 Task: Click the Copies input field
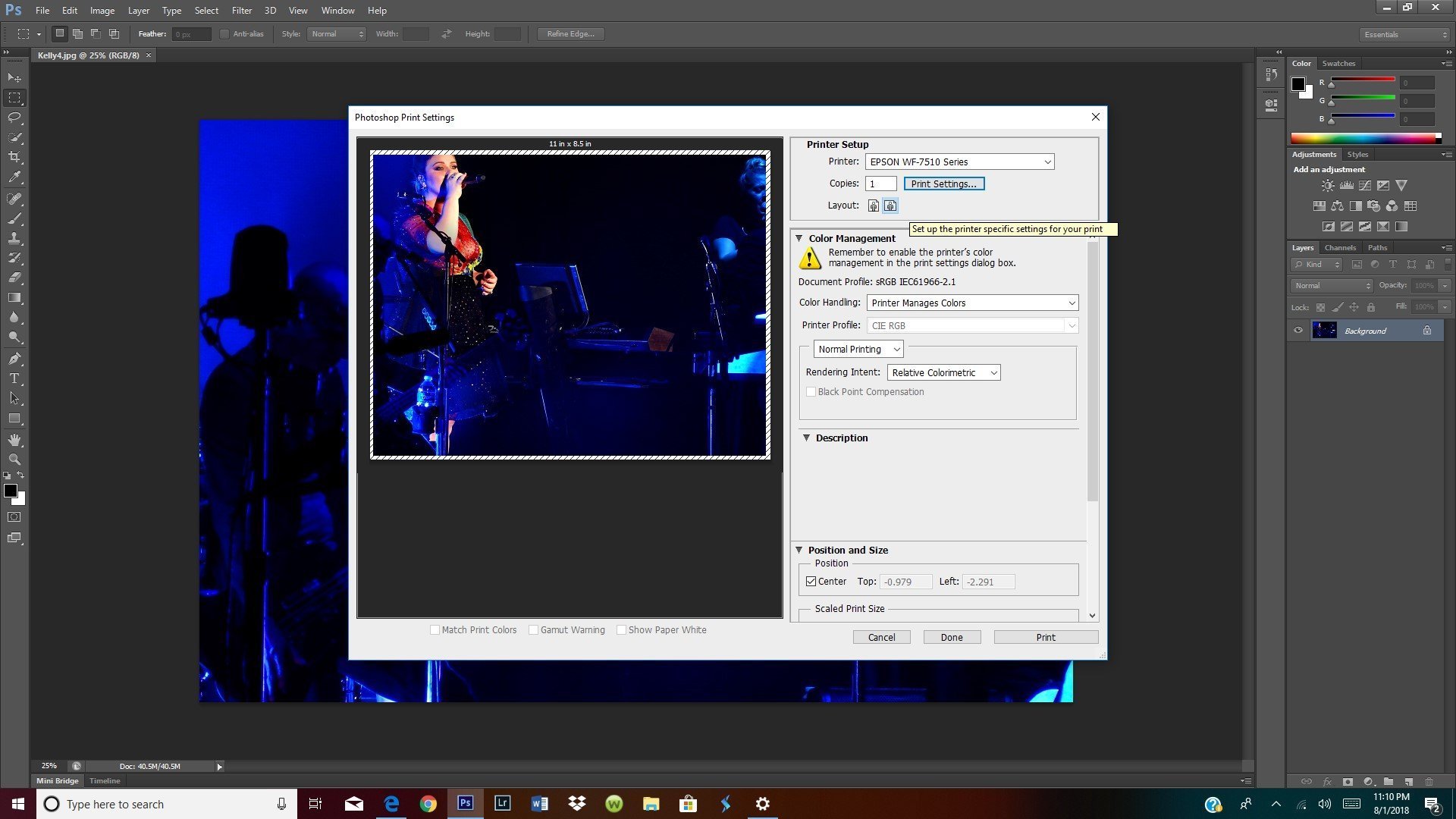(x=881, y=184)
